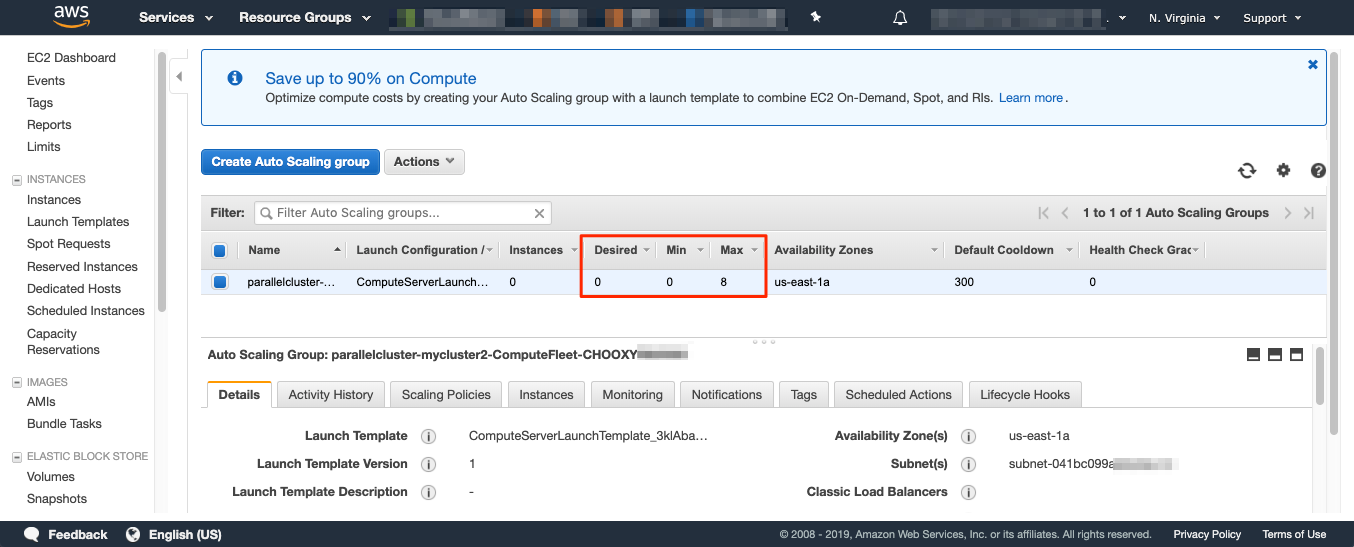Open table settings gear icon
The height and width of the screenshot is (547, 1354).
1283,171
